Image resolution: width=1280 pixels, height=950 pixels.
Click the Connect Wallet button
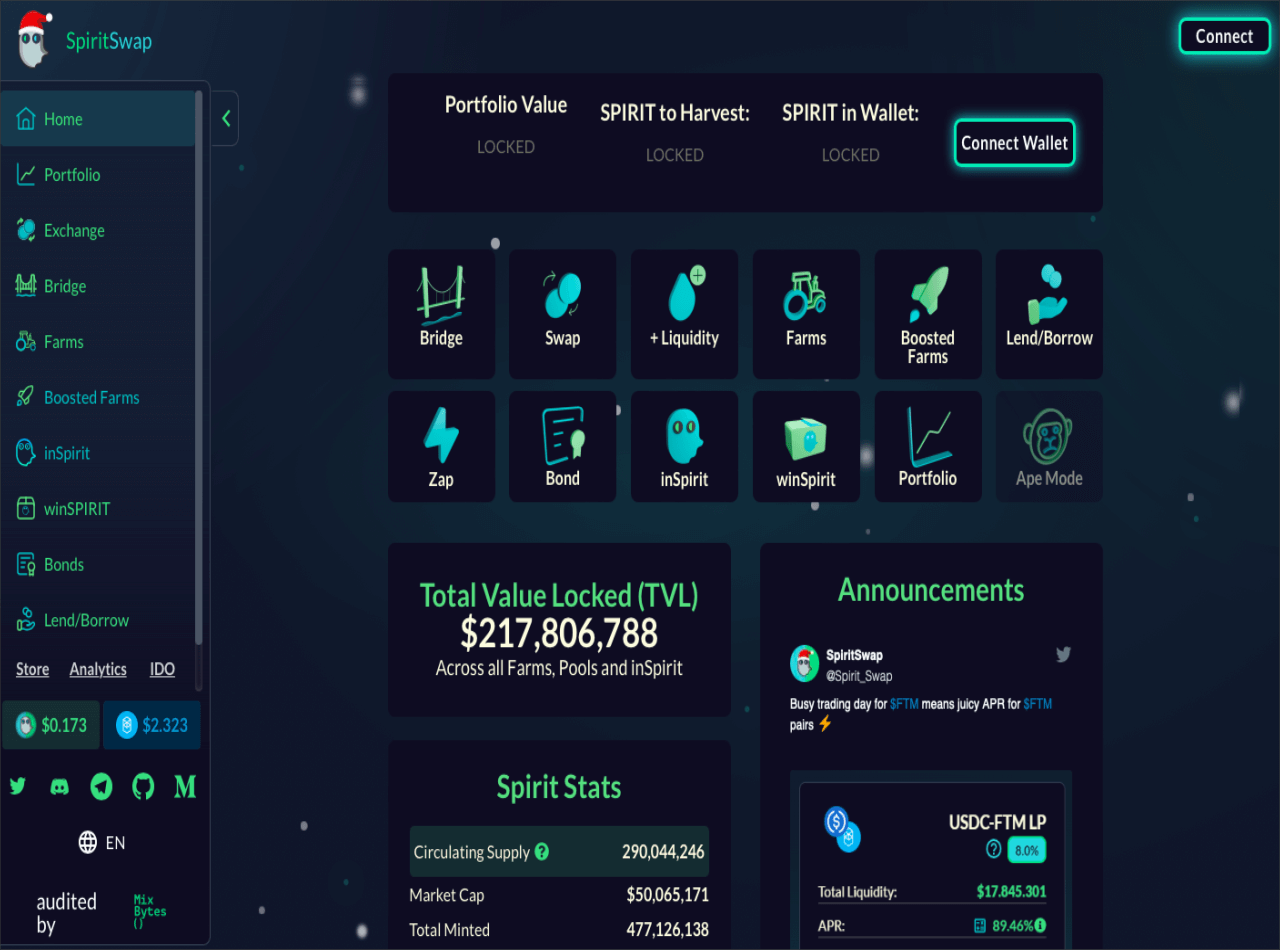pos(1014,143)
